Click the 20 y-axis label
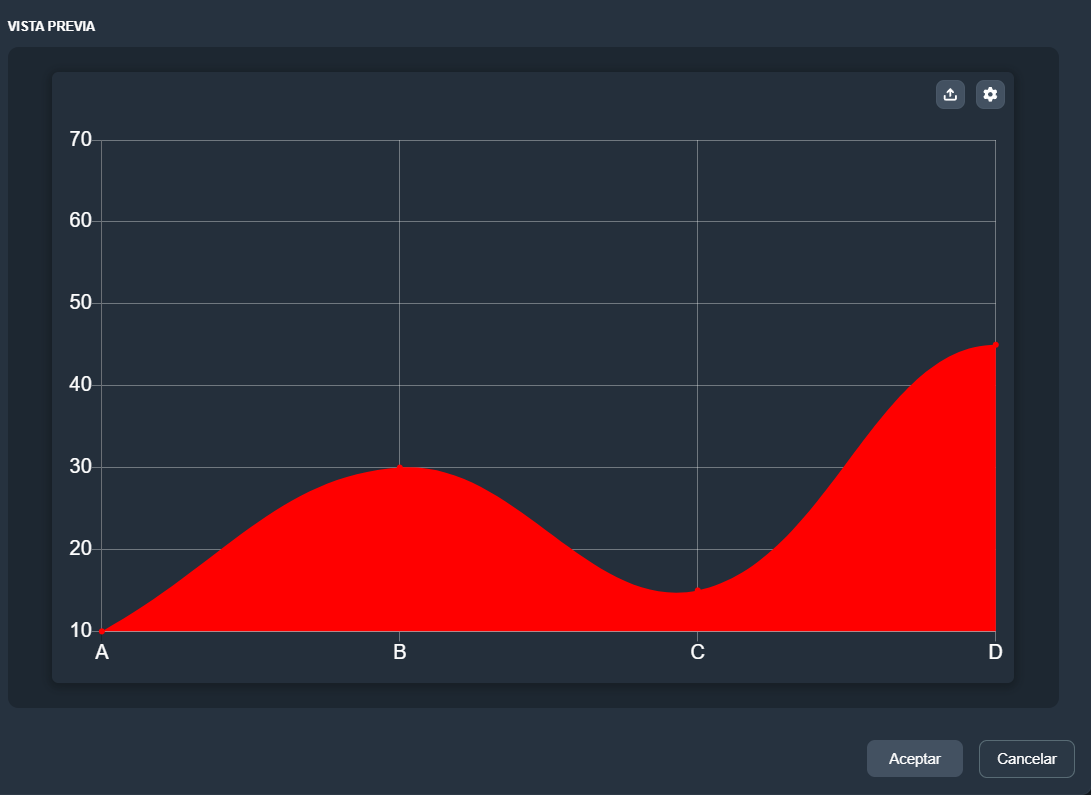 tap(81, 549)
